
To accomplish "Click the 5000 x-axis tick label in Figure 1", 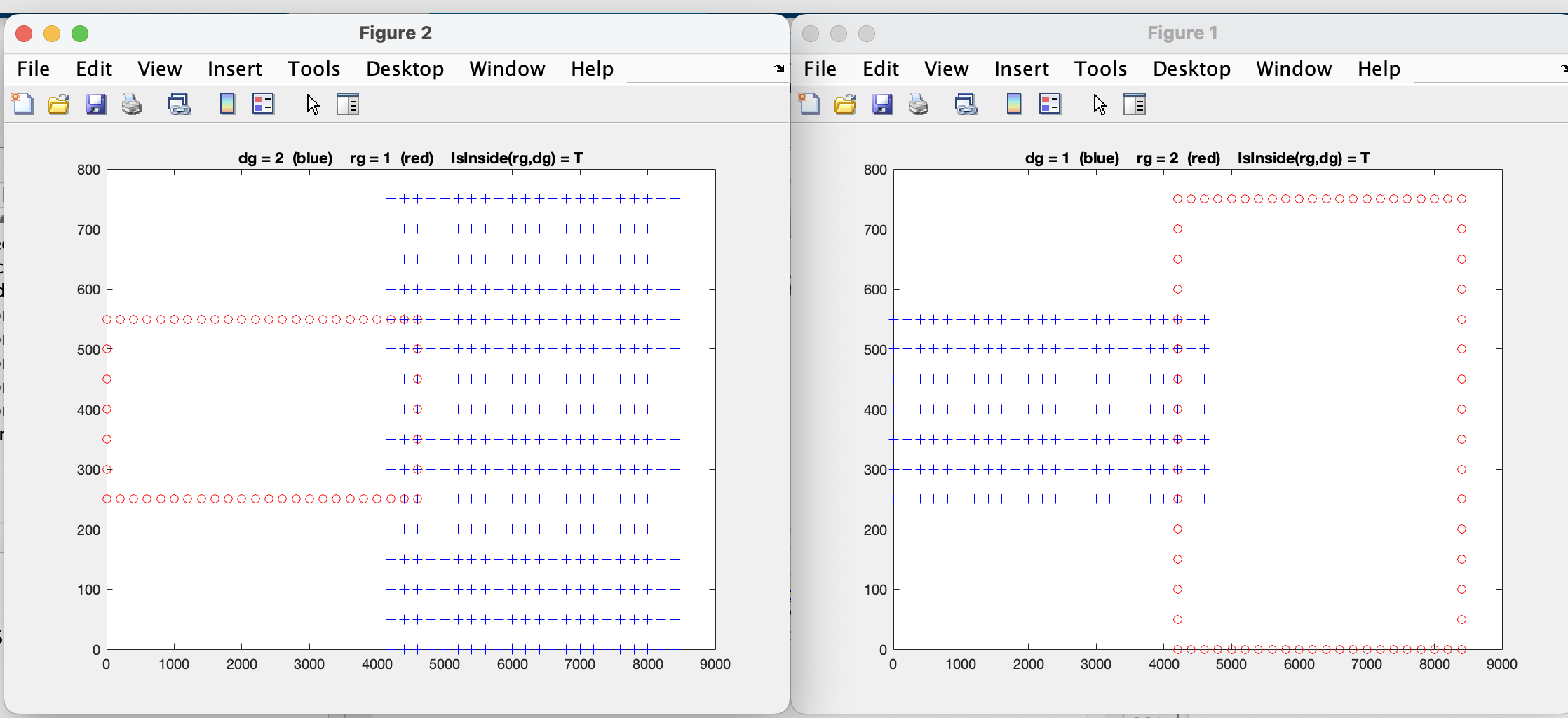I will 1231,664.
